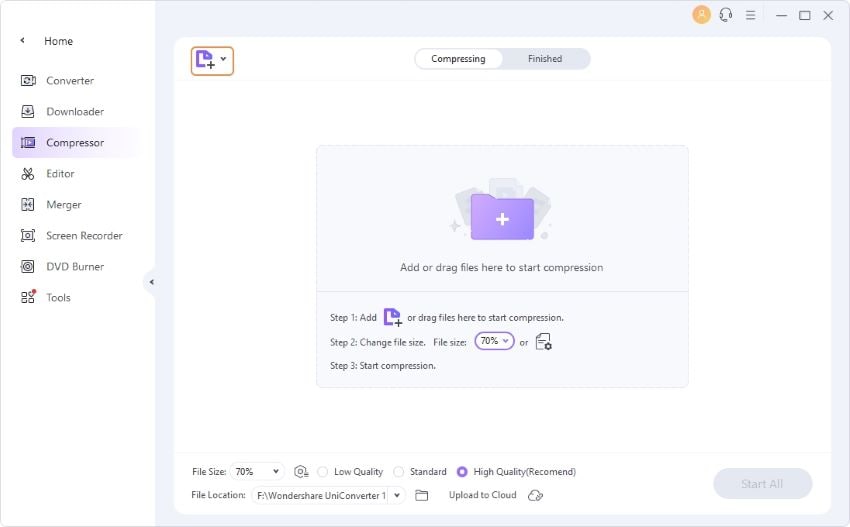This screenshot has width=850, height=527.
Task: Click the Tools grid icon
Action: (x=28, y=297)
